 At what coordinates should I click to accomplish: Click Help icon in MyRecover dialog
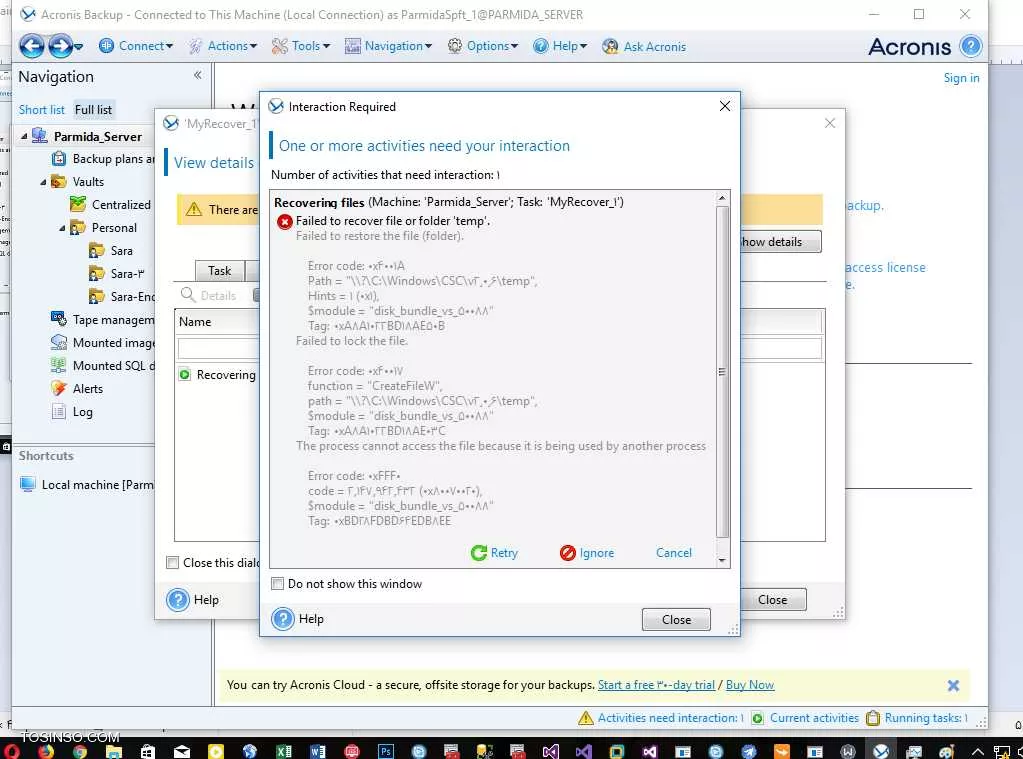tap(177, 599)
